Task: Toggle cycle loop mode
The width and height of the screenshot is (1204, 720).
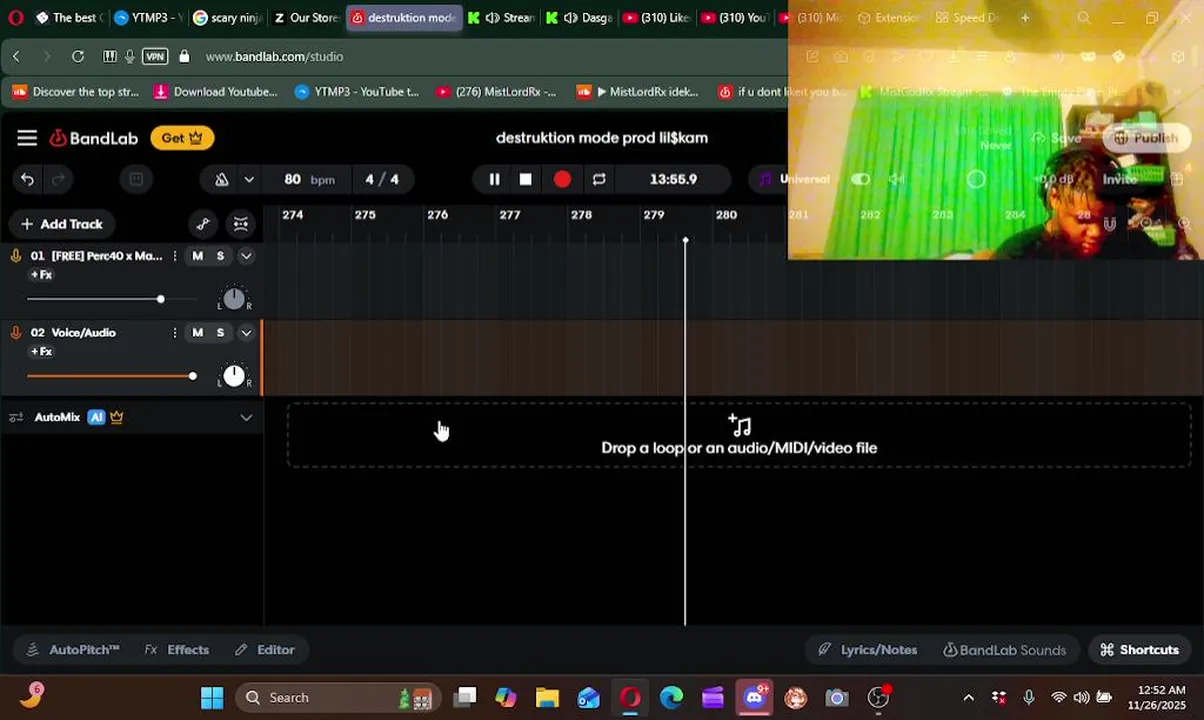Action: [599, 179]
